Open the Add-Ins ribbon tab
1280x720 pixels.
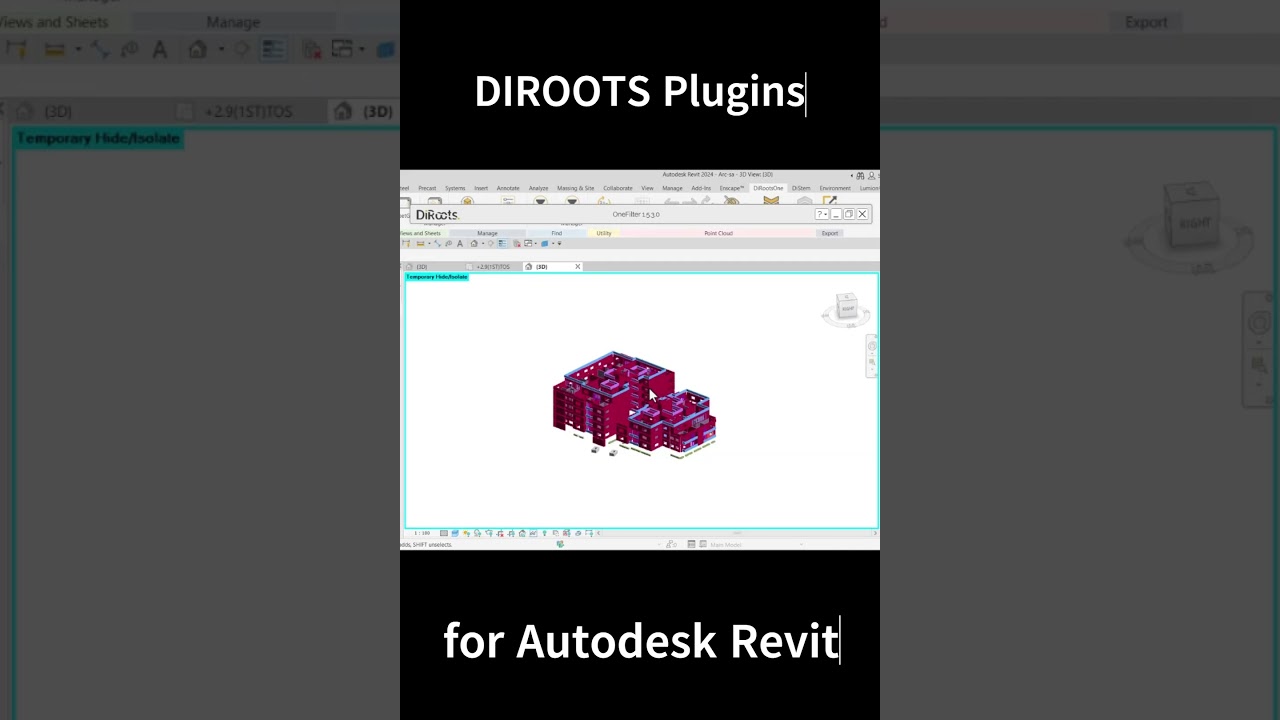[701, 188]
